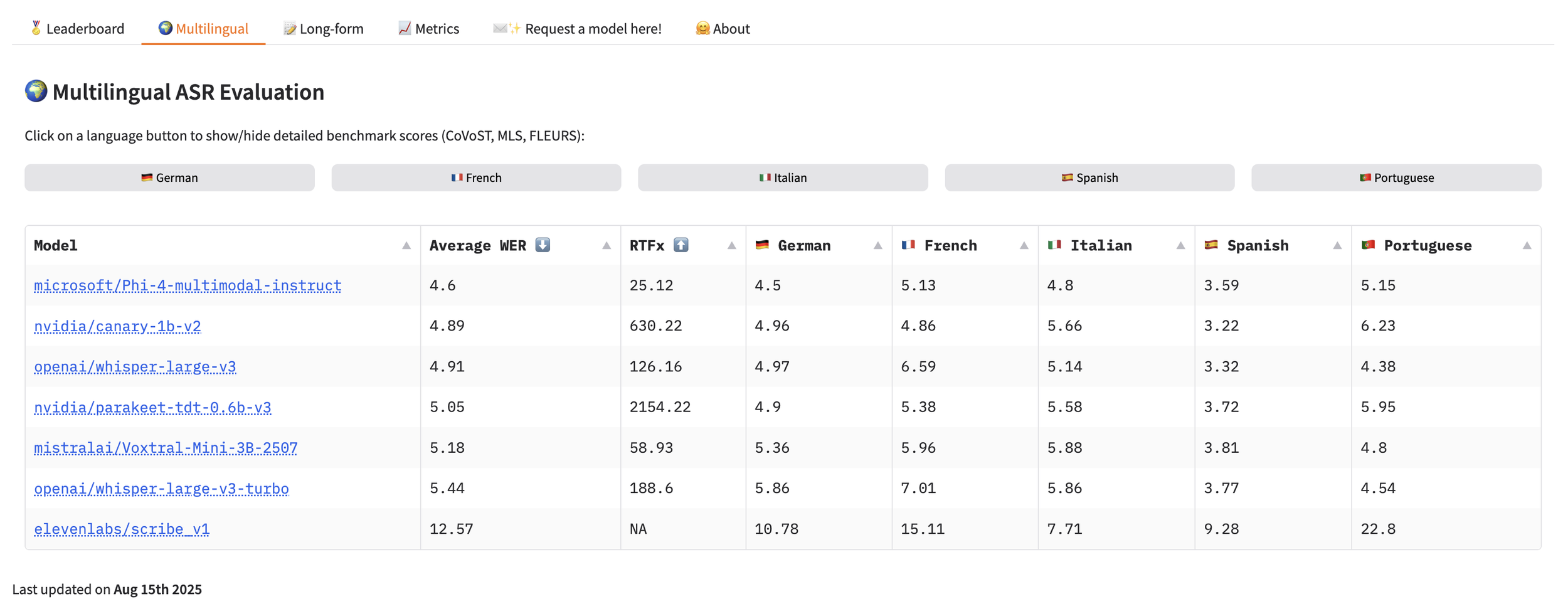
Task: Sort by Portuguese column arrow
Action: 1527,246
